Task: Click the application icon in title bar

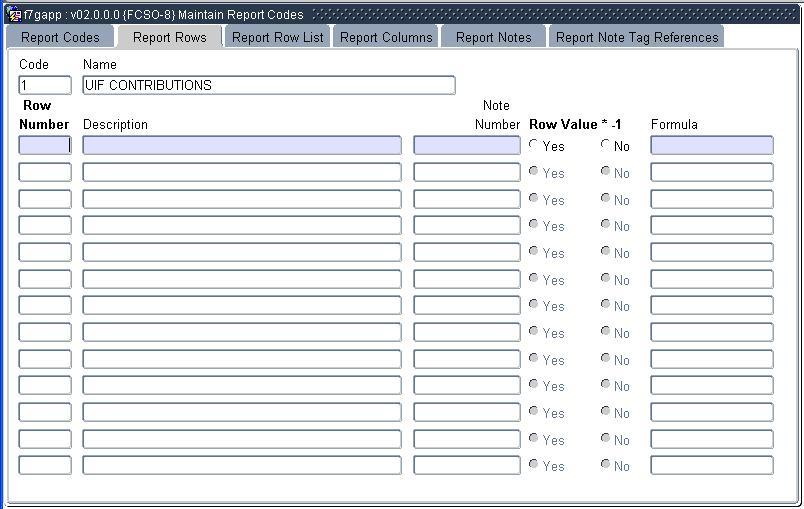Action: point(14,15)
